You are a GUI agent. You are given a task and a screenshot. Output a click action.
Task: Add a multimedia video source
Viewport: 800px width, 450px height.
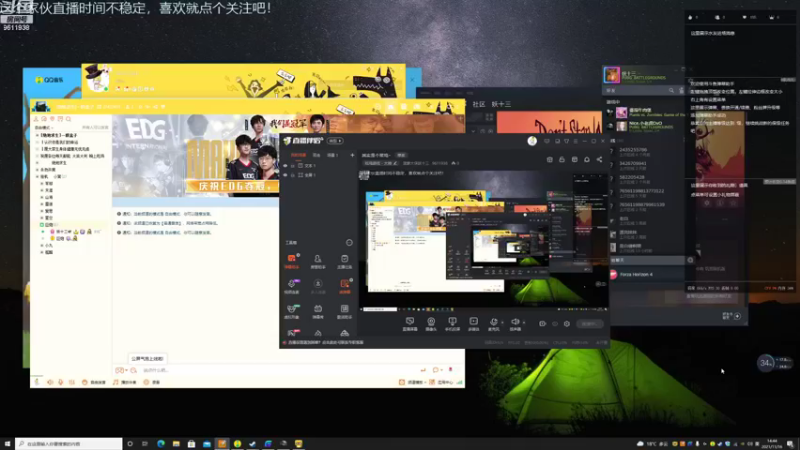coord(473,323)
